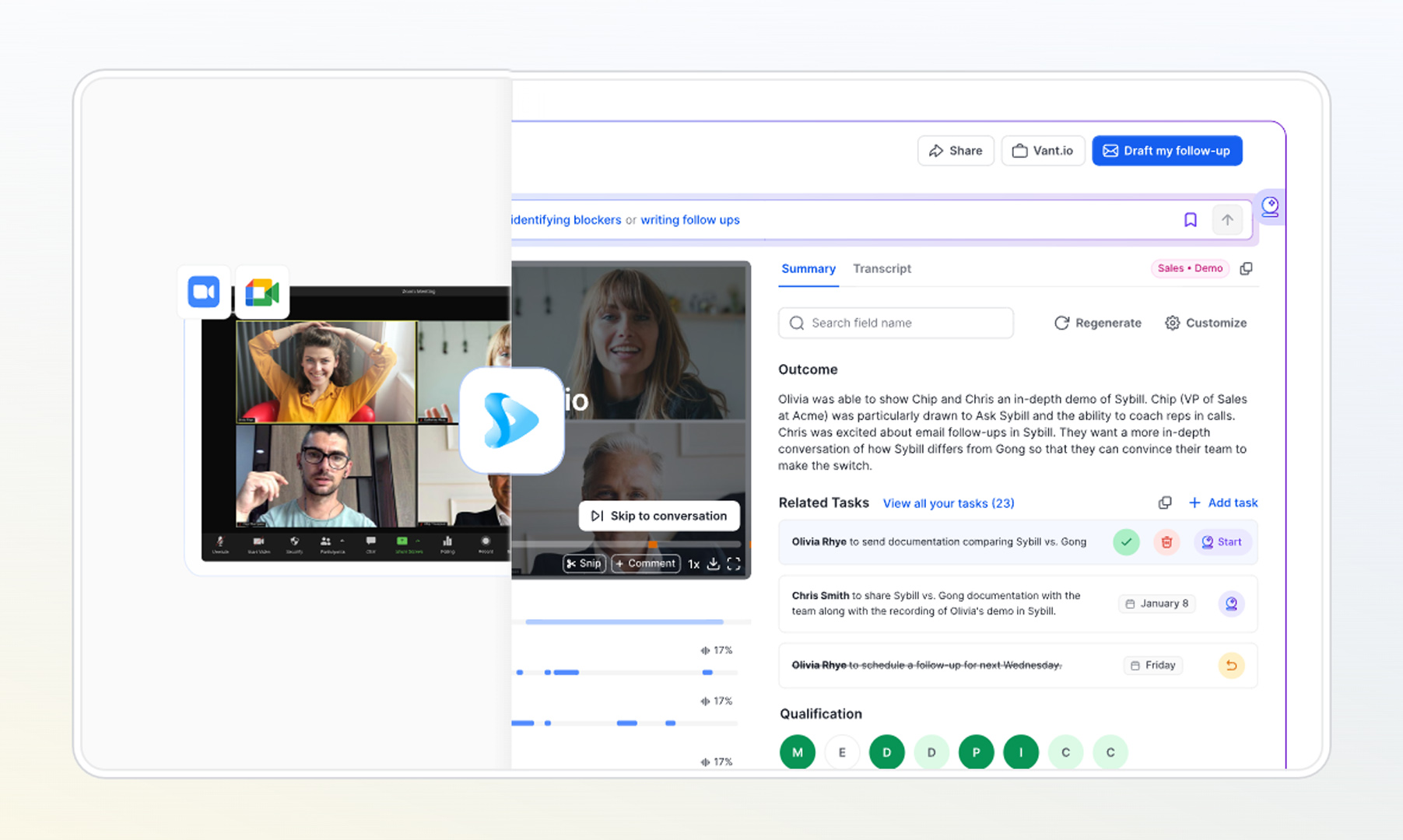Add a new related task

(x=1223, y=503)
